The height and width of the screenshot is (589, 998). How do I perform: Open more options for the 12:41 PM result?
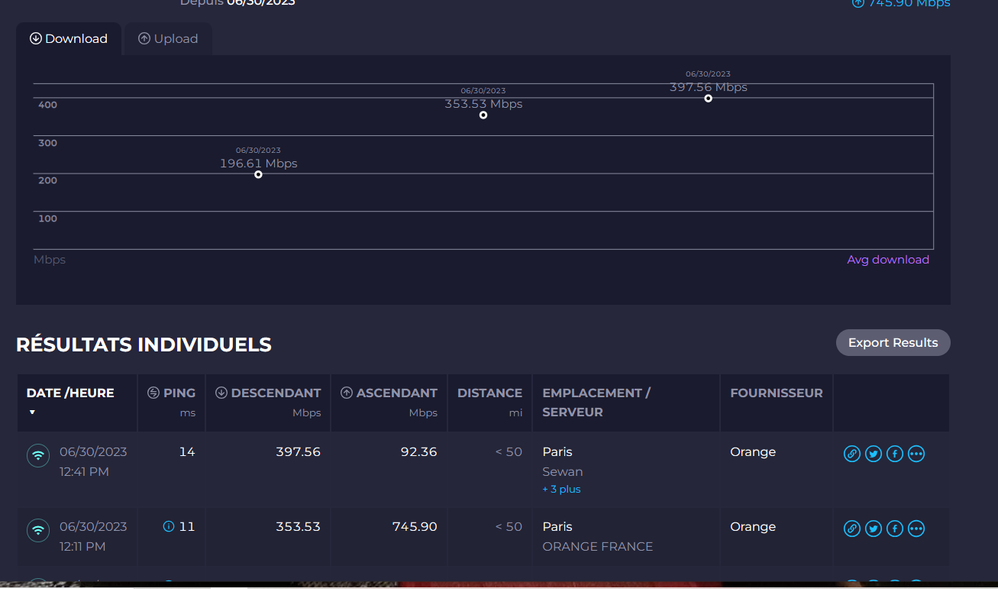pyautogui.click(x=916, y=454)
